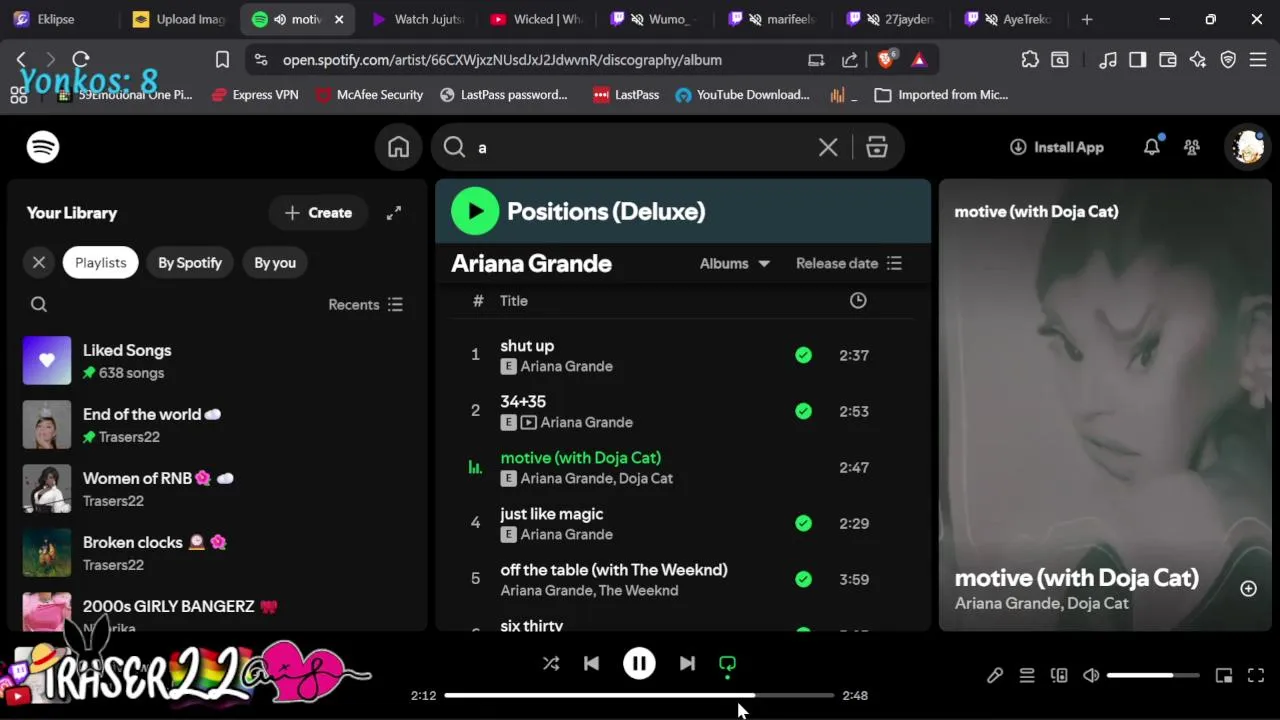Screen dimensions: 1280x720
Task: Click the browser address bar URL
Action: [x=502, y=60]
